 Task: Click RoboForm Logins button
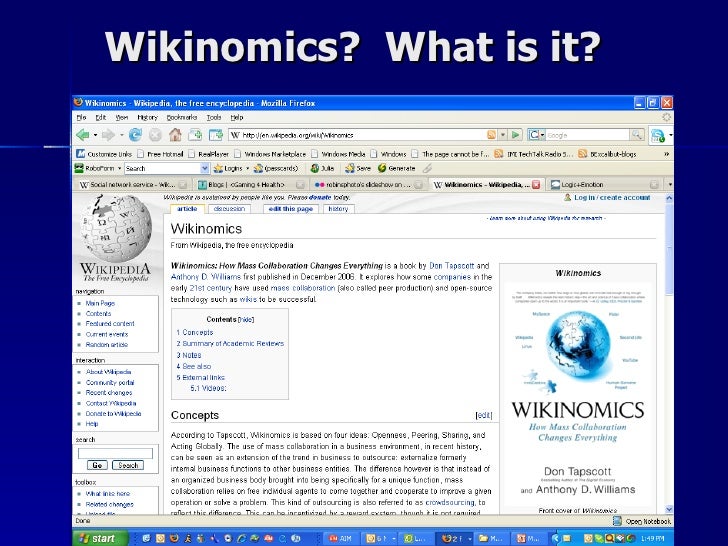[228, 168]
